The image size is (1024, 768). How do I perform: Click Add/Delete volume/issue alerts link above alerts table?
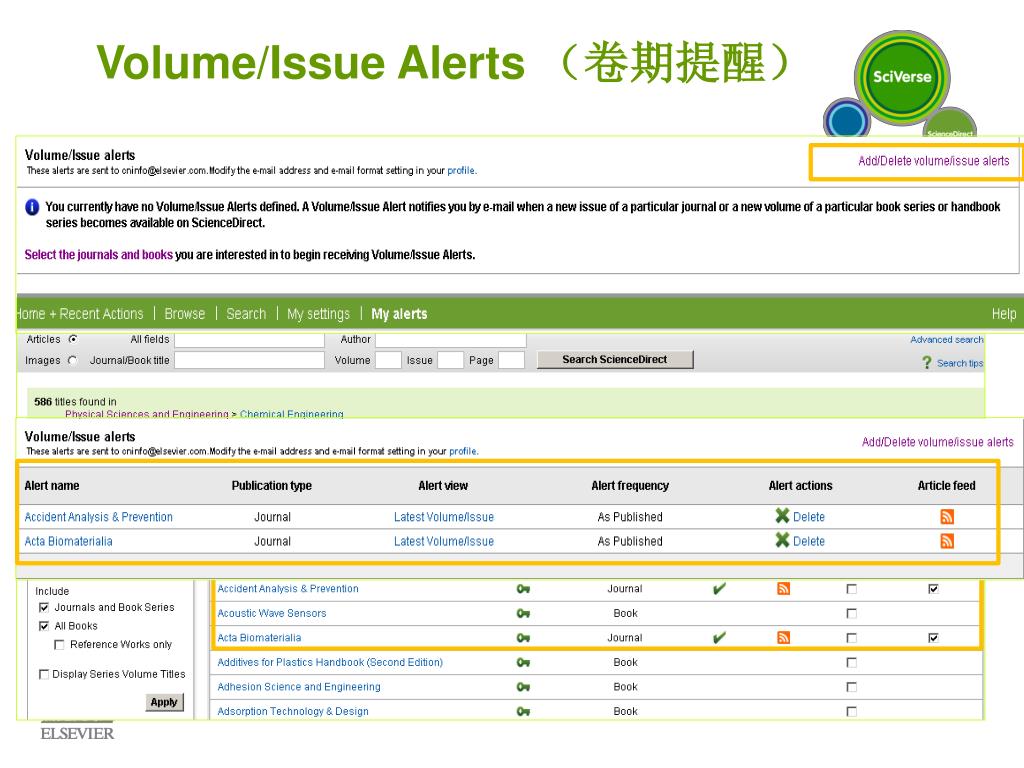click(937, 442)
